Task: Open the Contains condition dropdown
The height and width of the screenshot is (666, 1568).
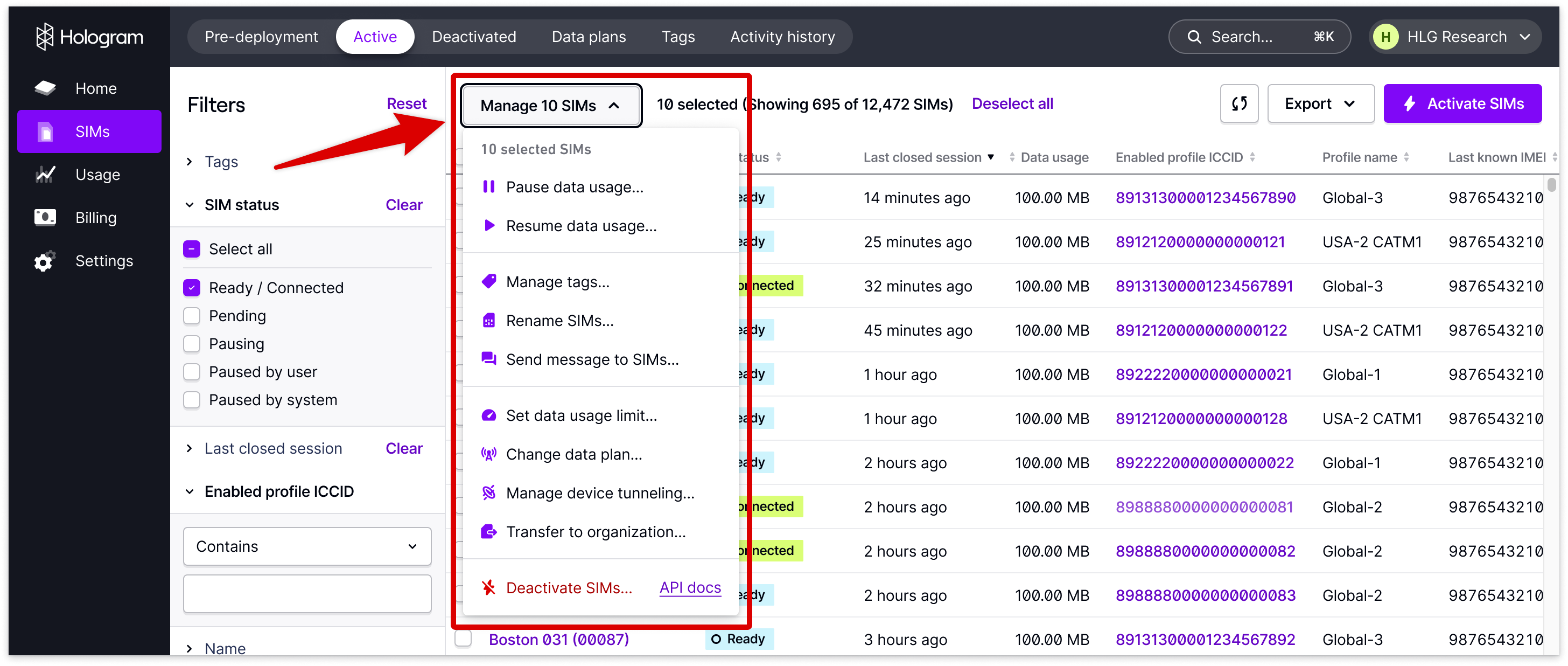Action: click(307, 546)
